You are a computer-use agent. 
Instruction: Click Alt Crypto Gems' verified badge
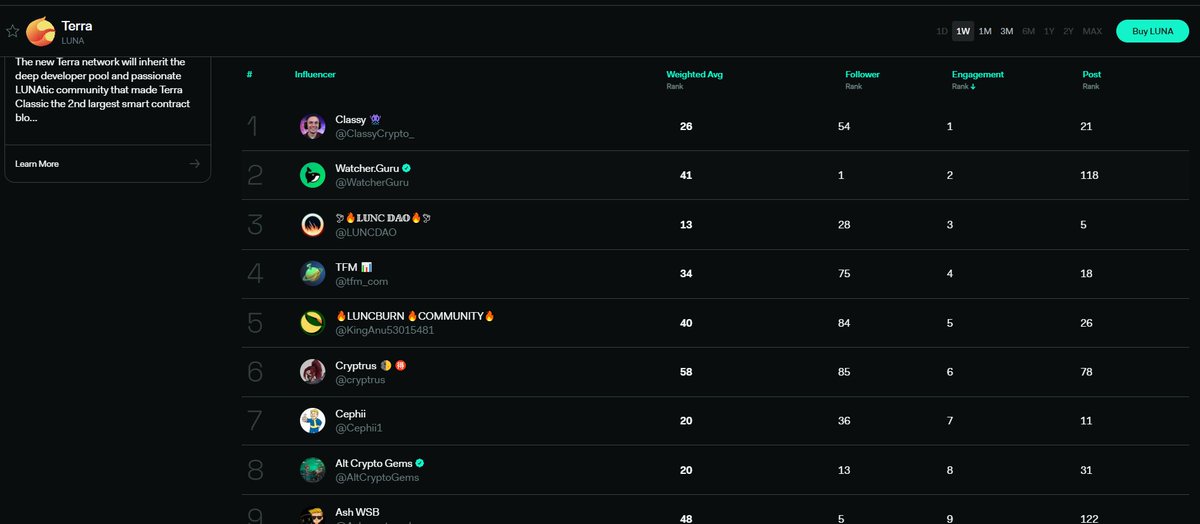(x=420, y=463)
